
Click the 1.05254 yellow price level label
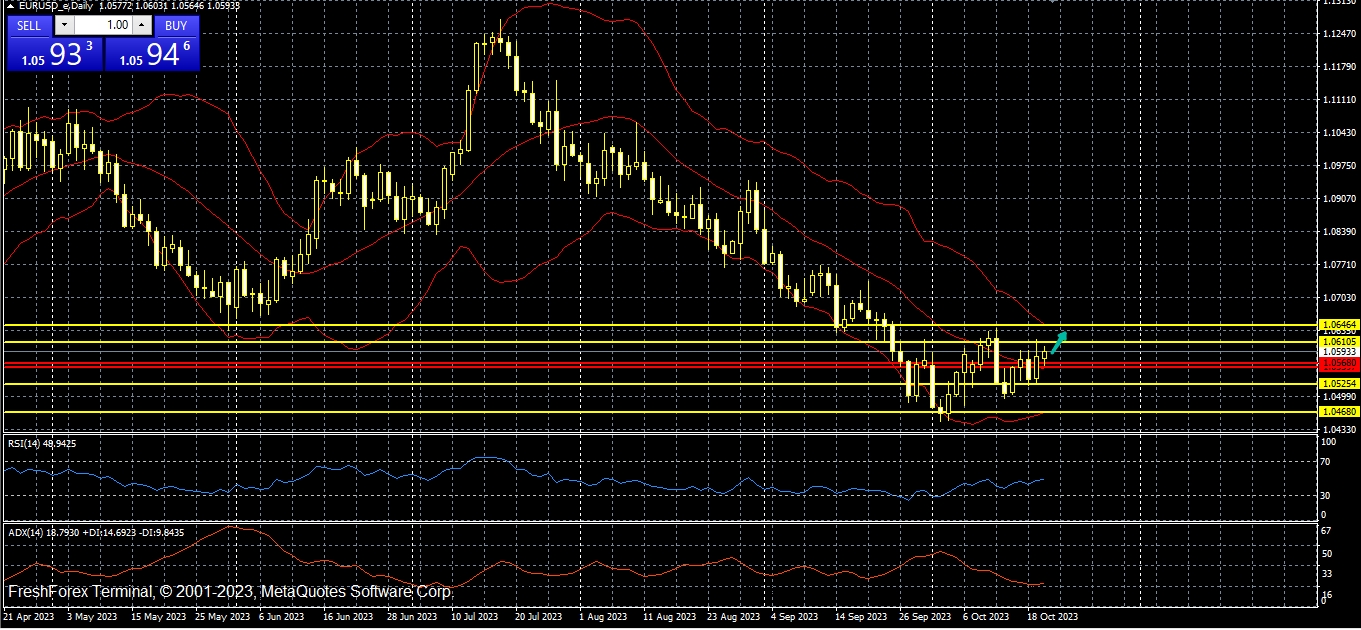tap(1338, 384)
